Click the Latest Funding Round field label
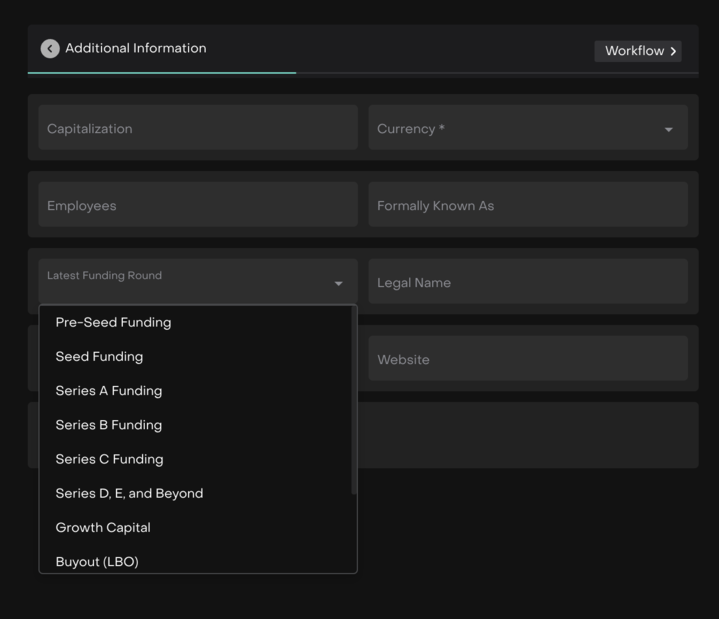 [104, 276]
